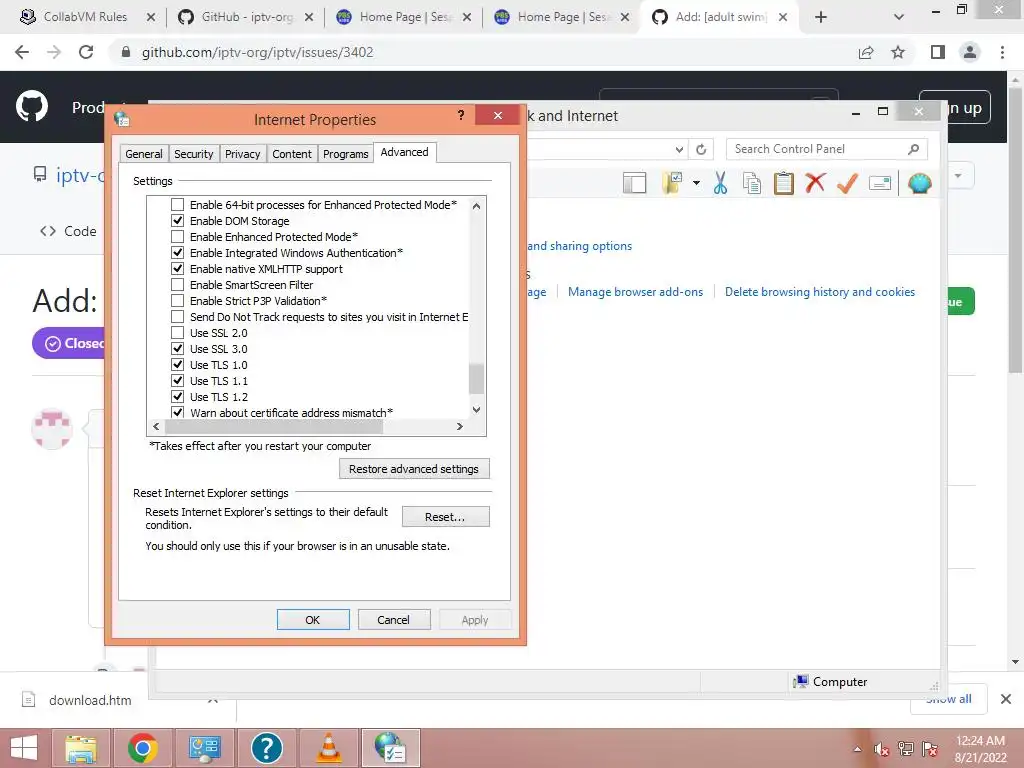This screenshot has width=1024, height=768.
Task: Open Chrome side panel icon
Action: coord(938,52)
